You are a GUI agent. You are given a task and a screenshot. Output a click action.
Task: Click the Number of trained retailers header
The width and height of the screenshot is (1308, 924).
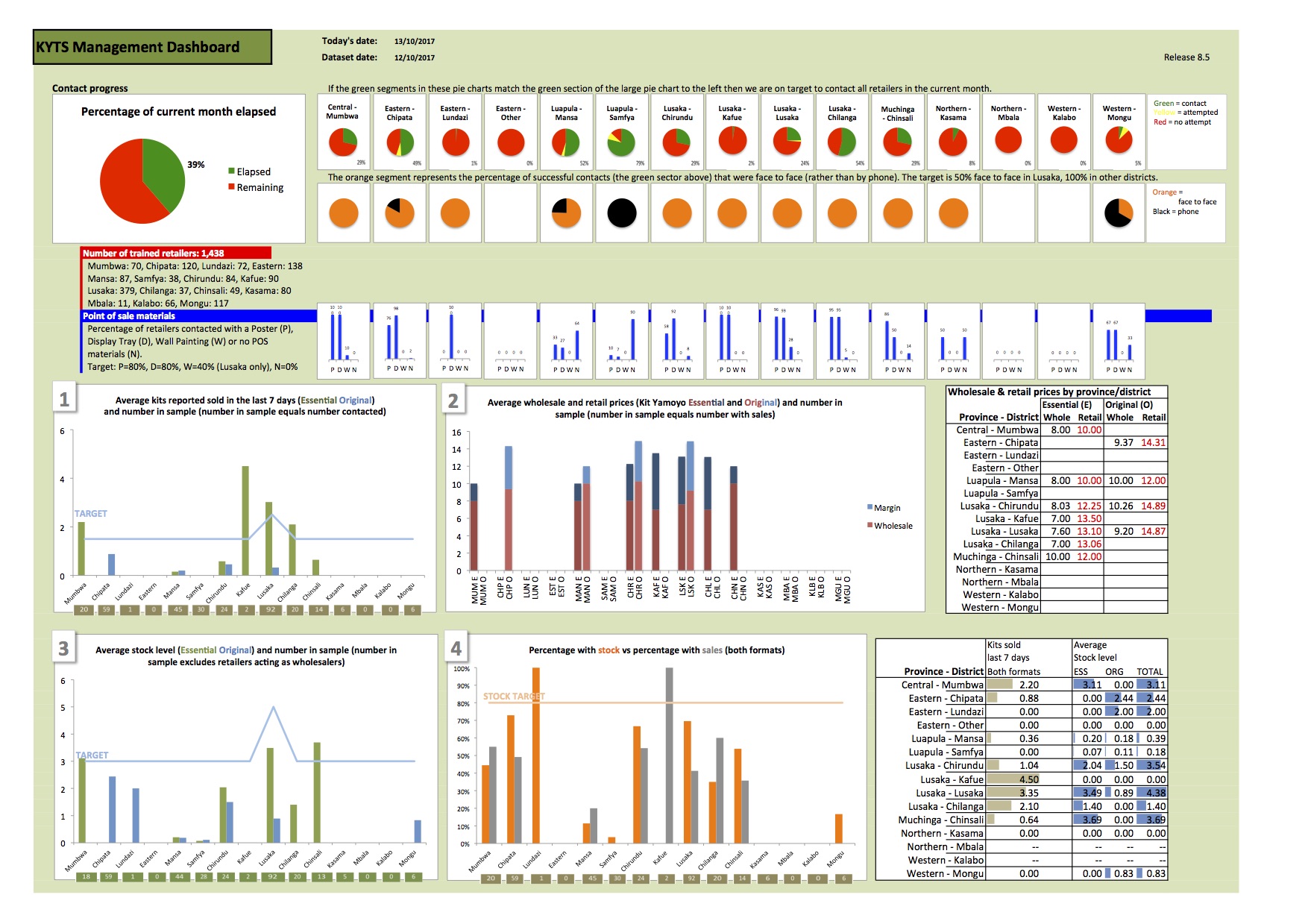point(176,253)
